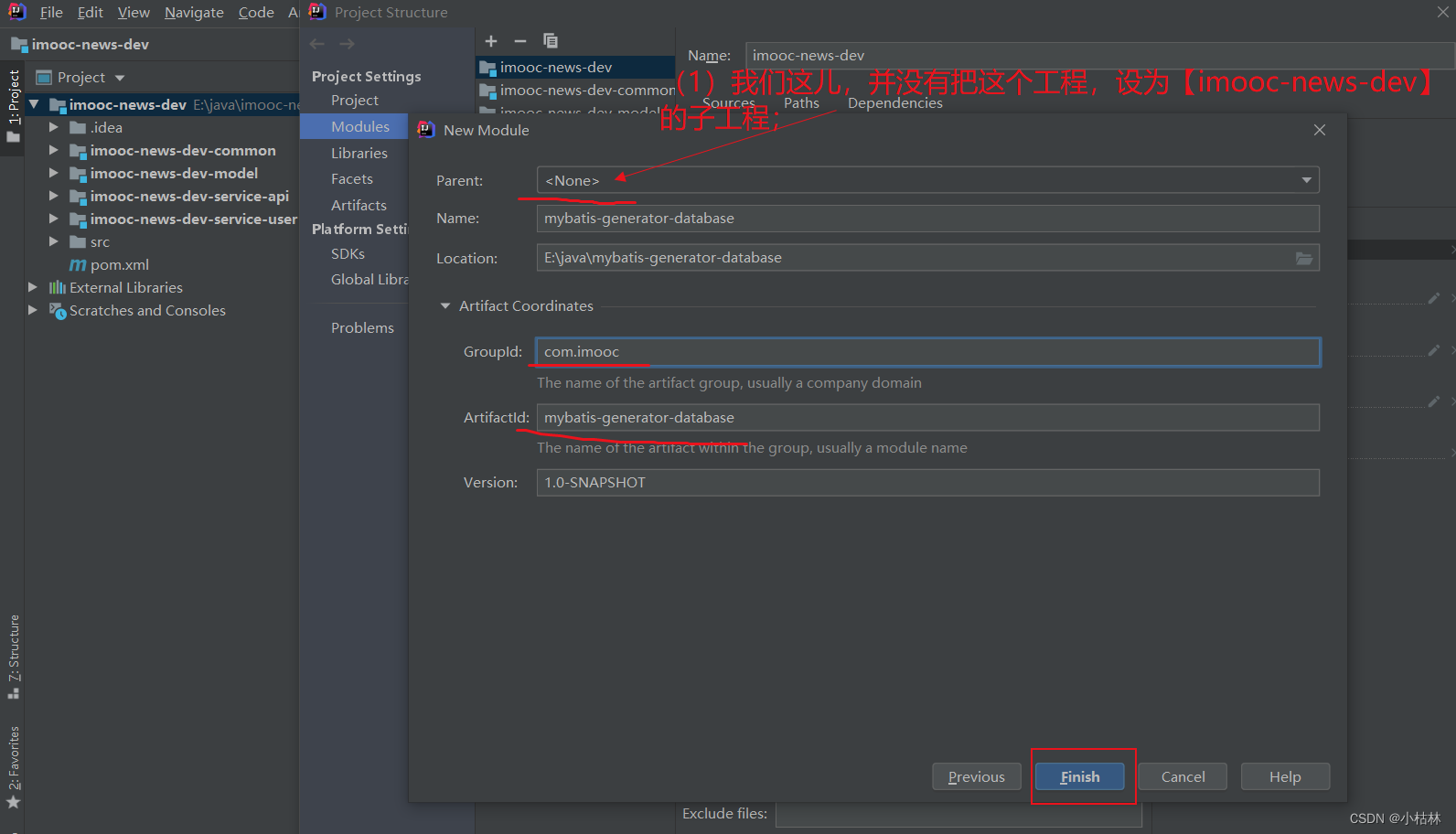
Task: Click the Previous button
Action: point(976,776)
